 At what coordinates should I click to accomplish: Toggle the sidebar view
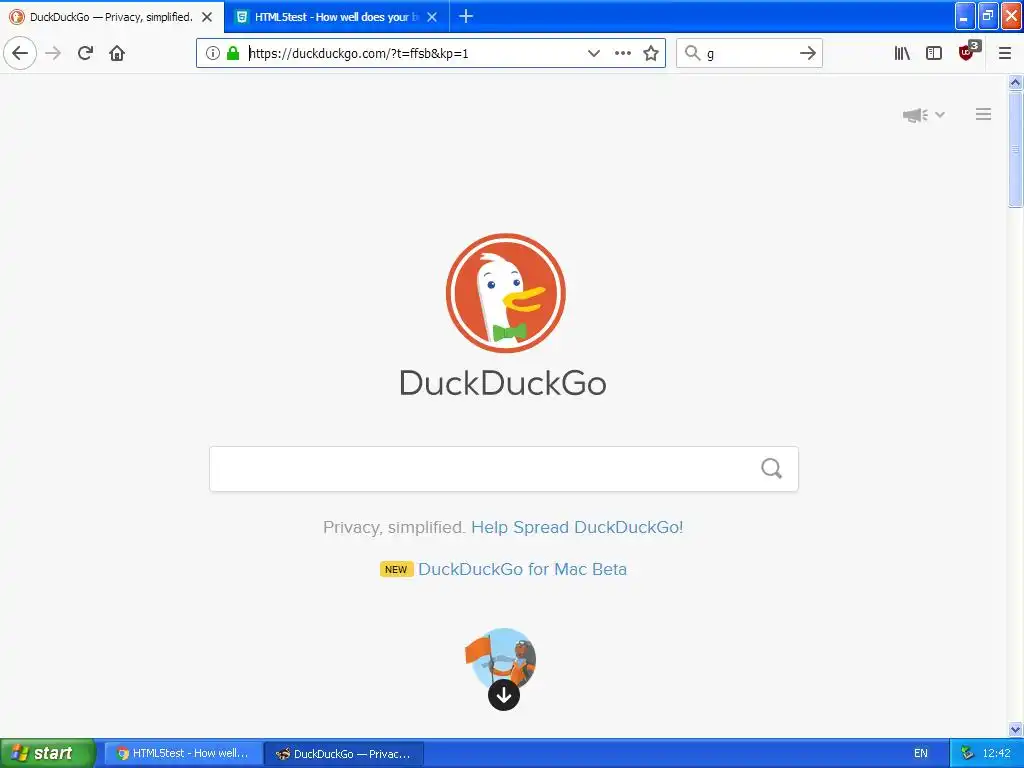click(934, 53)
